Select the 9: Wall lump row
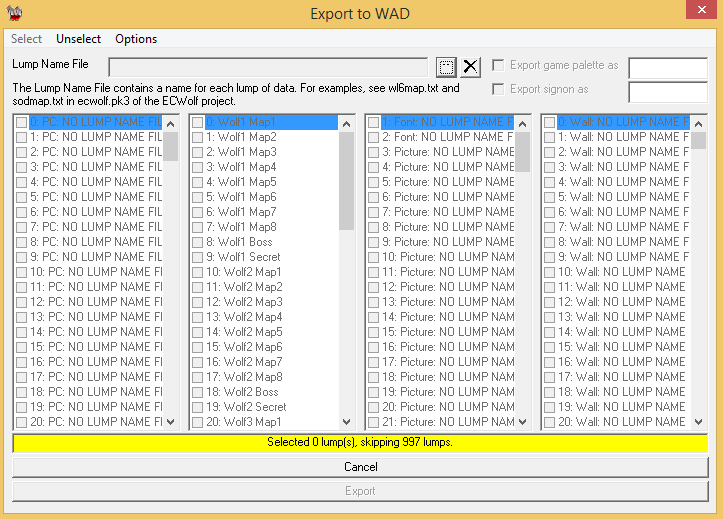Image resolution: width=723 pixels, height=519 pixels. pos(616,257)
